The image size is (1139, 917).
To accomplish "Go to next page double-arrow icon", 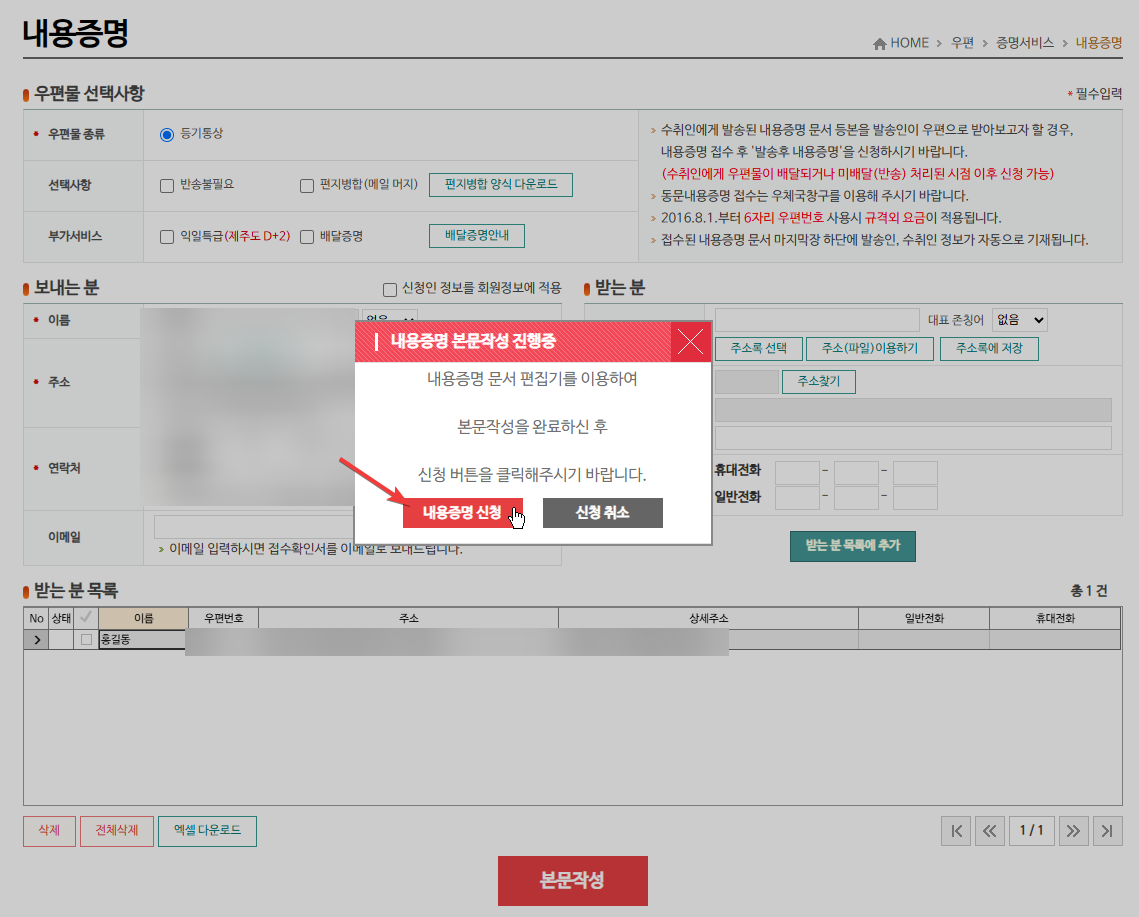I will 1073,831.
